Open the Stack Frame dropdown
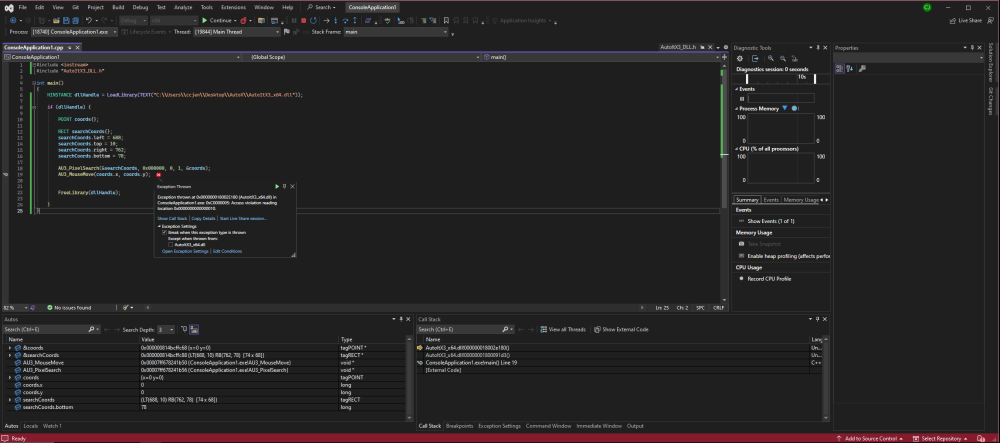 pyautogui.click(x=396, y=32)
